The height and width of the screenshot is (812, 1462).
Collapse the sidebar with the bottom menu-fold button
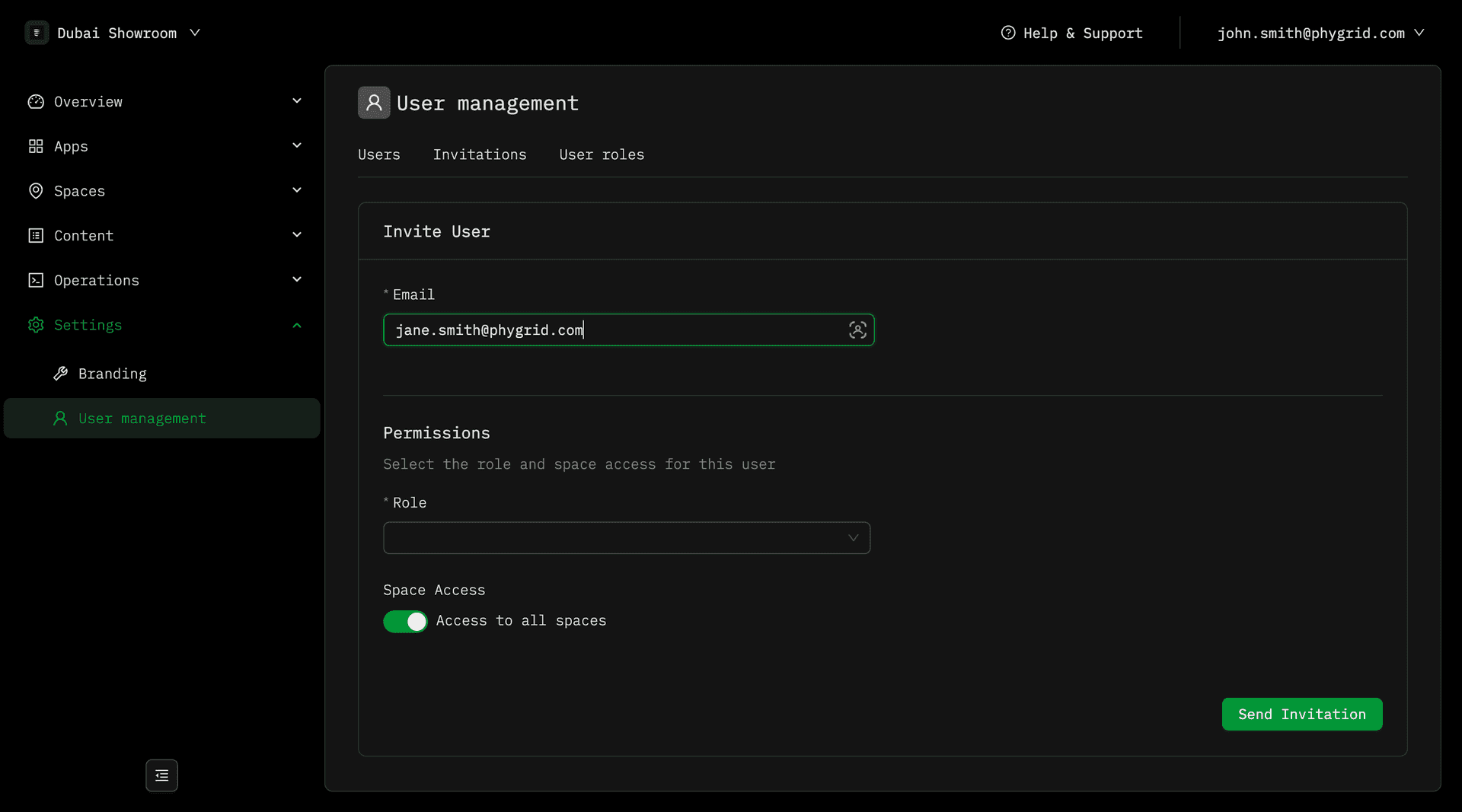(161, 775)
